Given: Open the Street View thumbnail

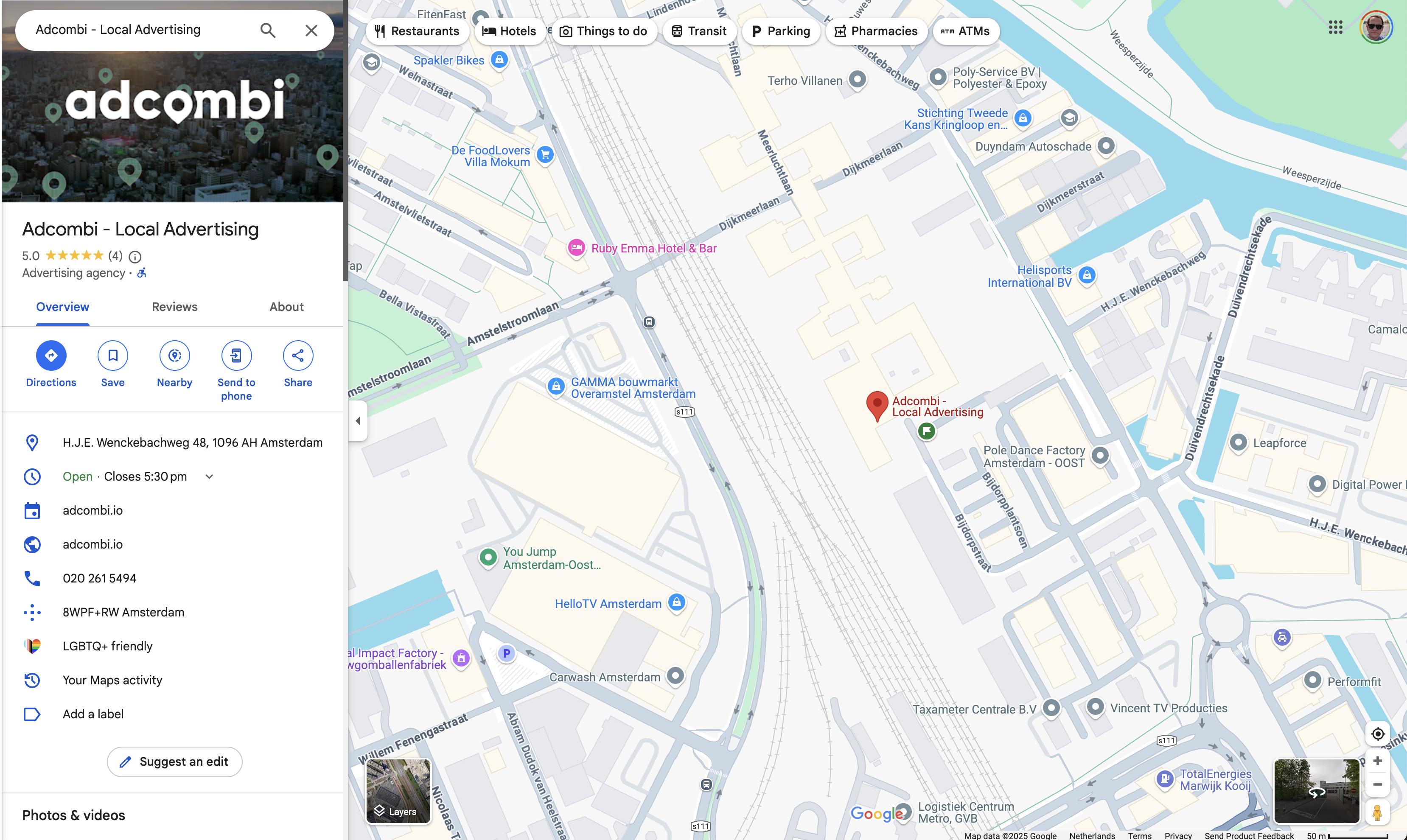Looking at the screenshot, I should (1316, 791).
